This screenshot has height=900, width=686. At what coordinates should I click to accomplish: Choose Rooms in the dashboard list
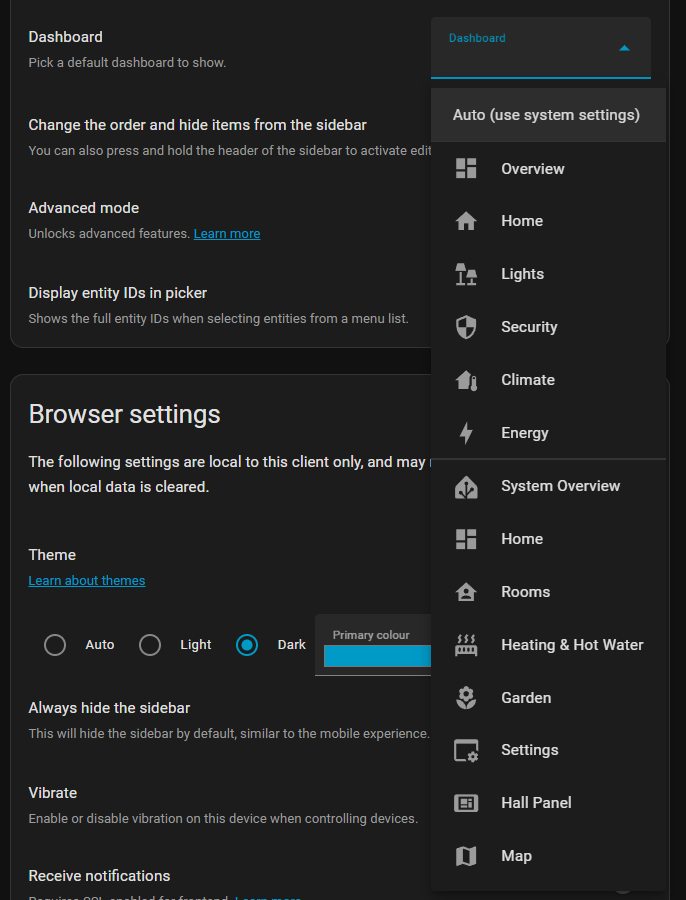[x=548, y=592]
